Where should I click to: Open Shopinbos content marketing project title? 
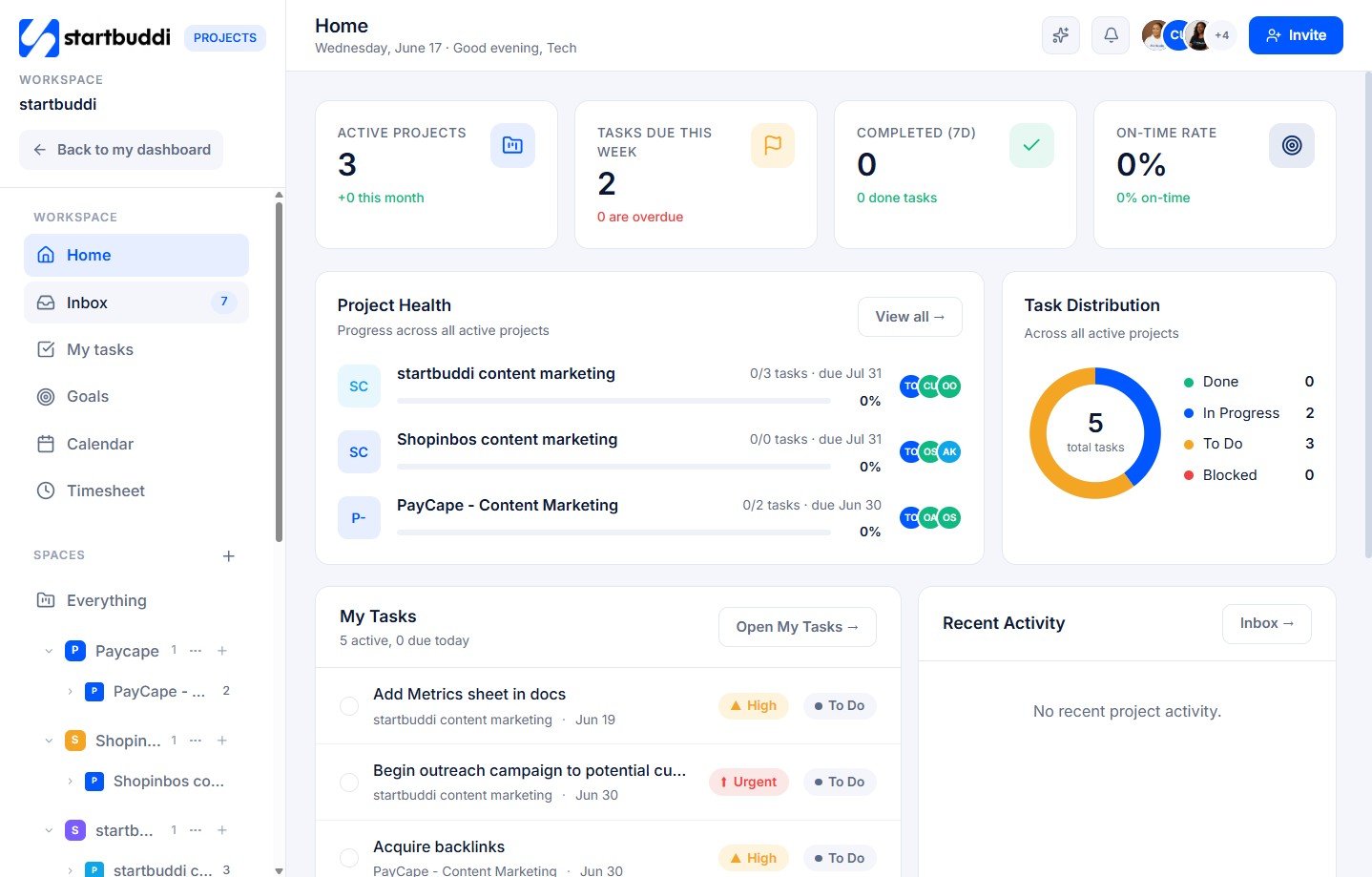(x=508, y=439)
